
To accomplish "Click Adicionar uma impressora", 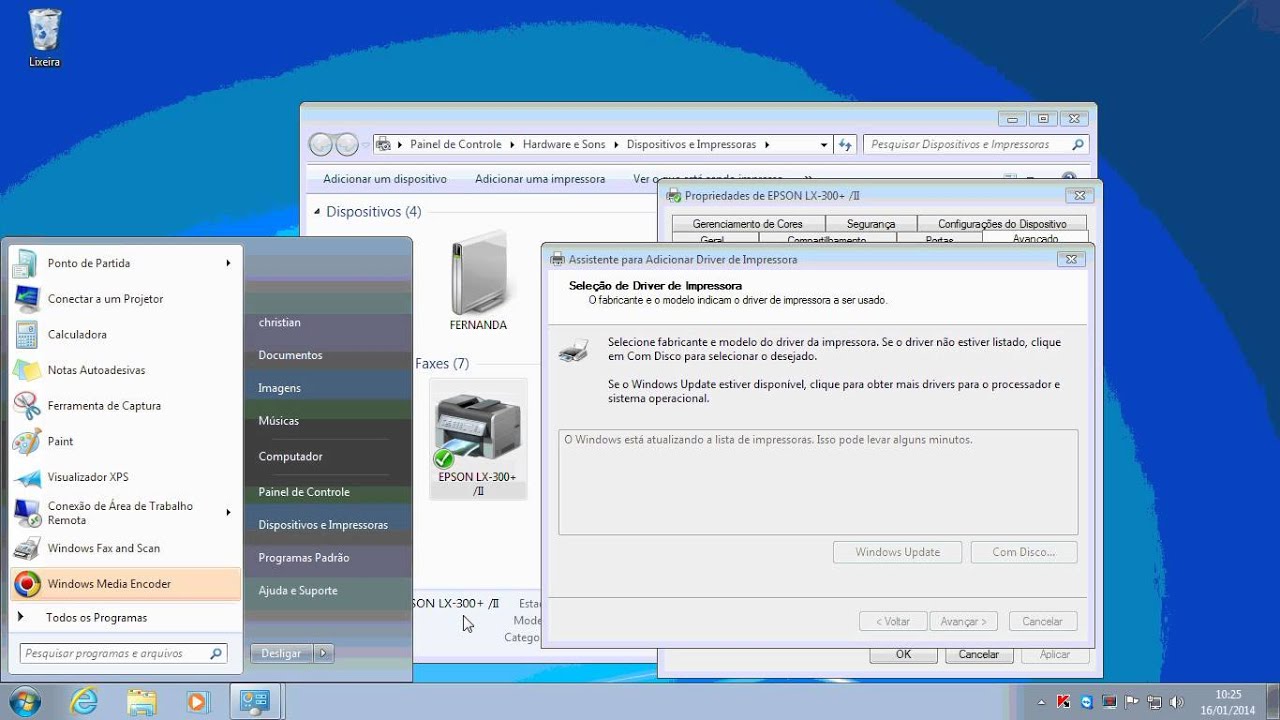I will click(540, 179).
